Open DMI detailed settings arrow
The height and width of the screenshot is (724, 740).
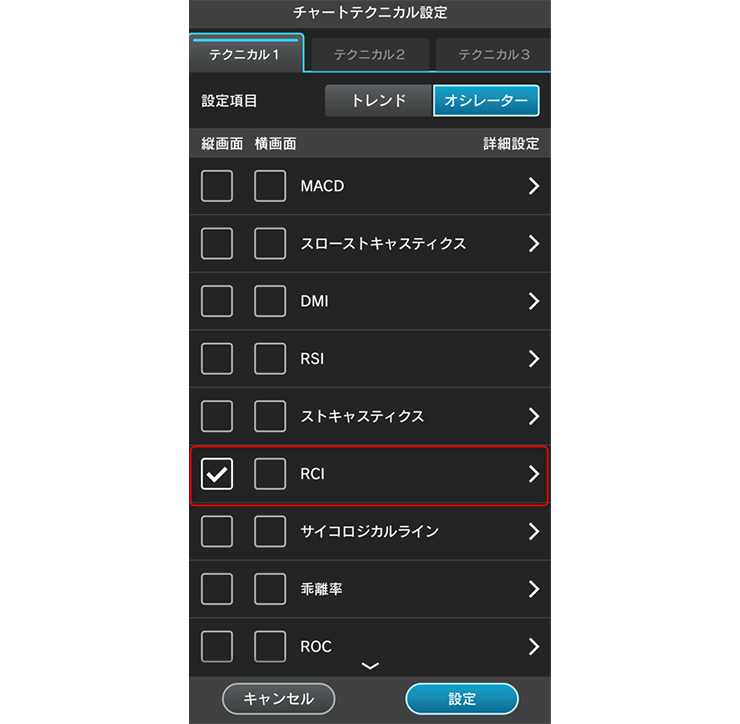point(534,301)
